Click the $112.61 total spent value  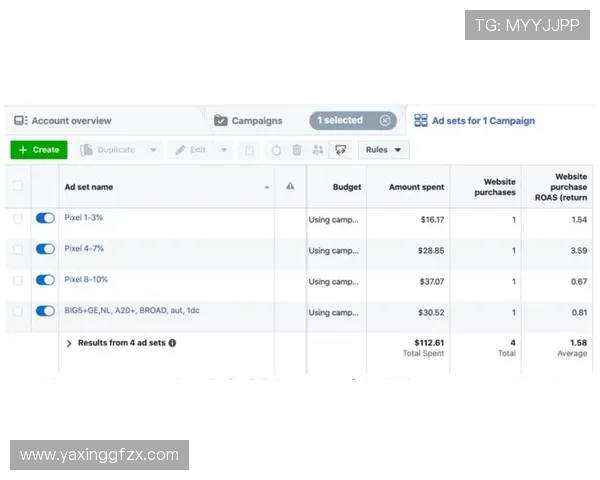click(x=429, y=343)
